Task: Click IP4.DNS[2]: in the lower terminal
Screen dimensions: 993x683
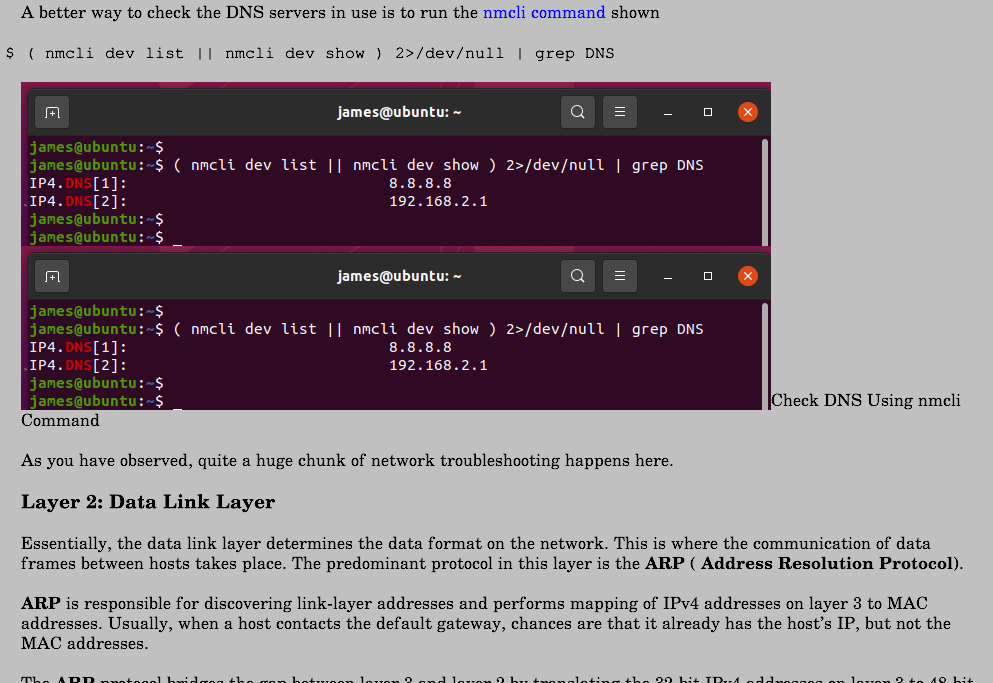Action: point(78,366)
